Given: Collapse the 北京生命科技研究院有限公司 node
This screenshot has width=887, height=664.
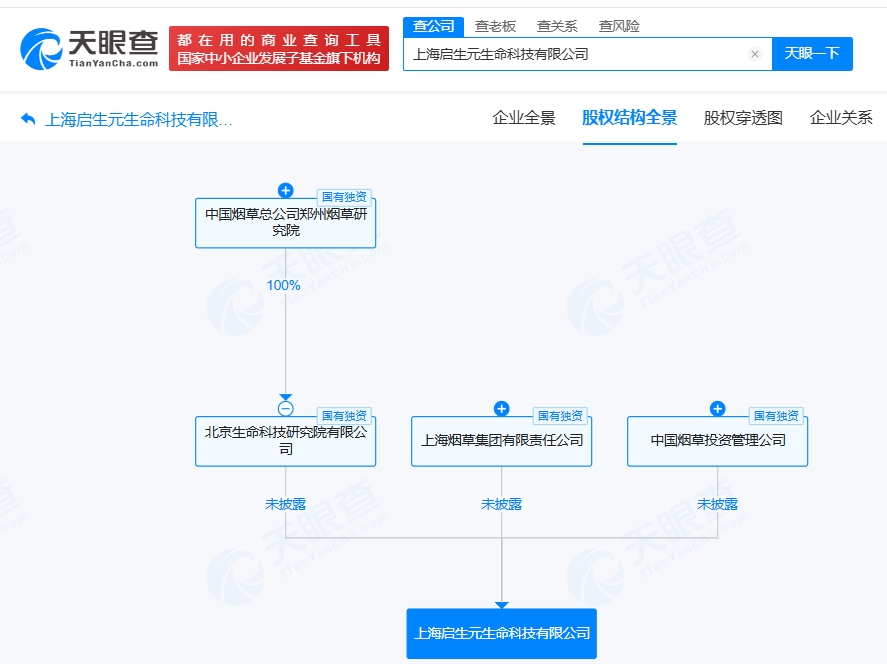Looking at the screenshot, I should (x=286, y=408).
